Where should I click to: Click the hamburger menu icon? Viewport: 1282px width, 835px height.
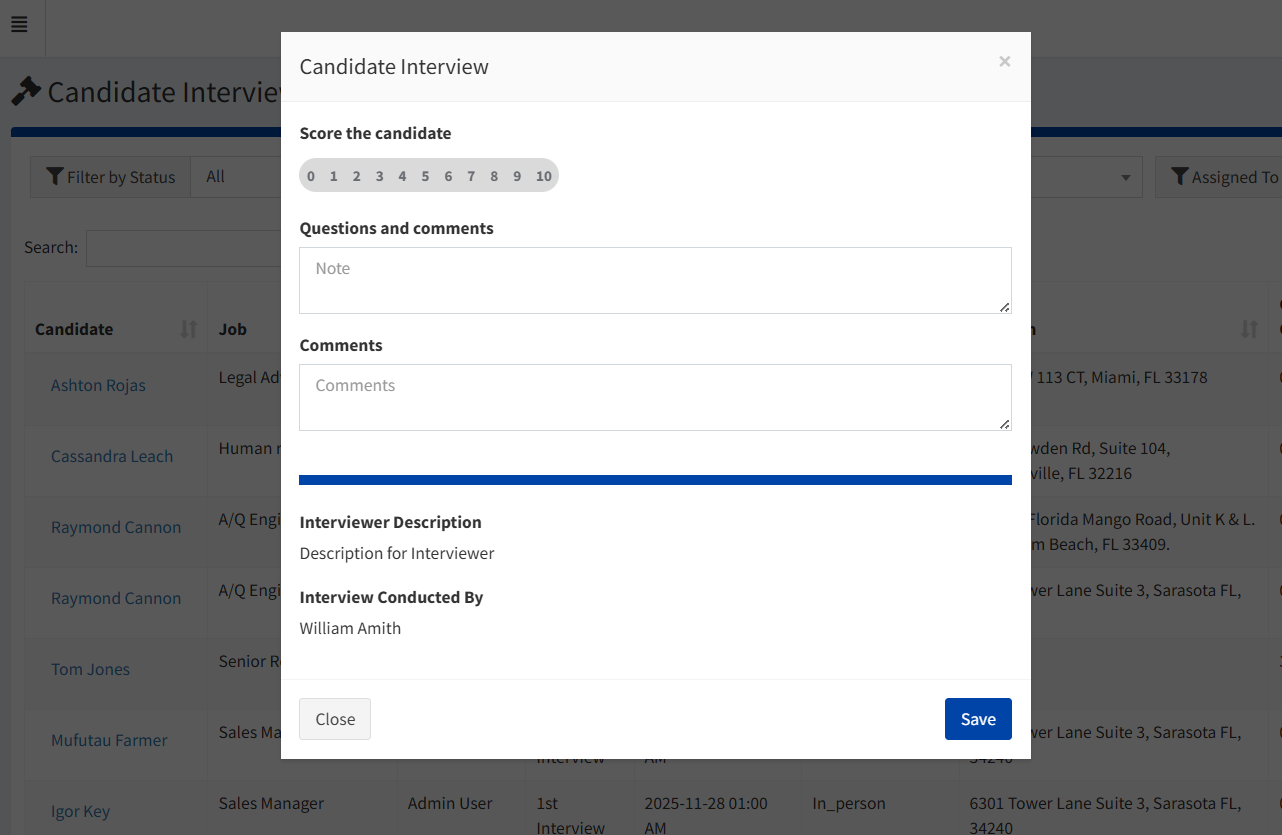pyautogui.click(x=19, y=25)
